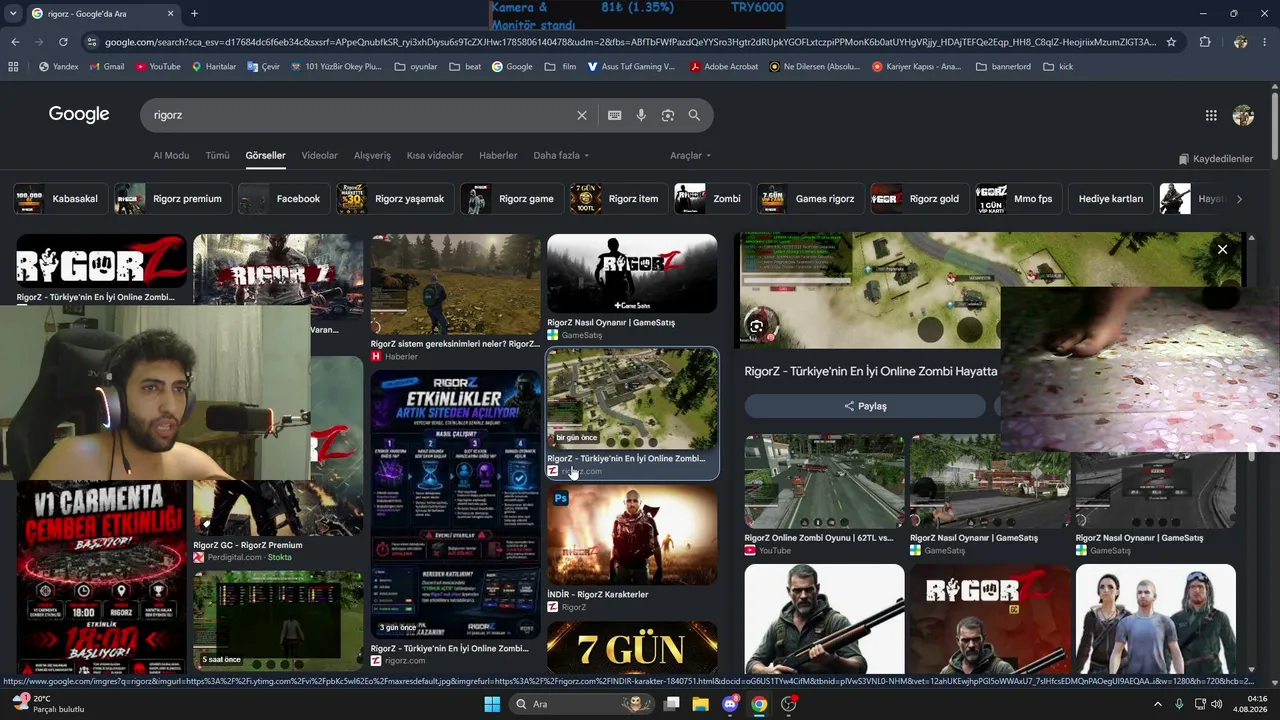Open the beat bookmarks folder
Viewport: 1280px width, 720px height.
click(465, 67)
